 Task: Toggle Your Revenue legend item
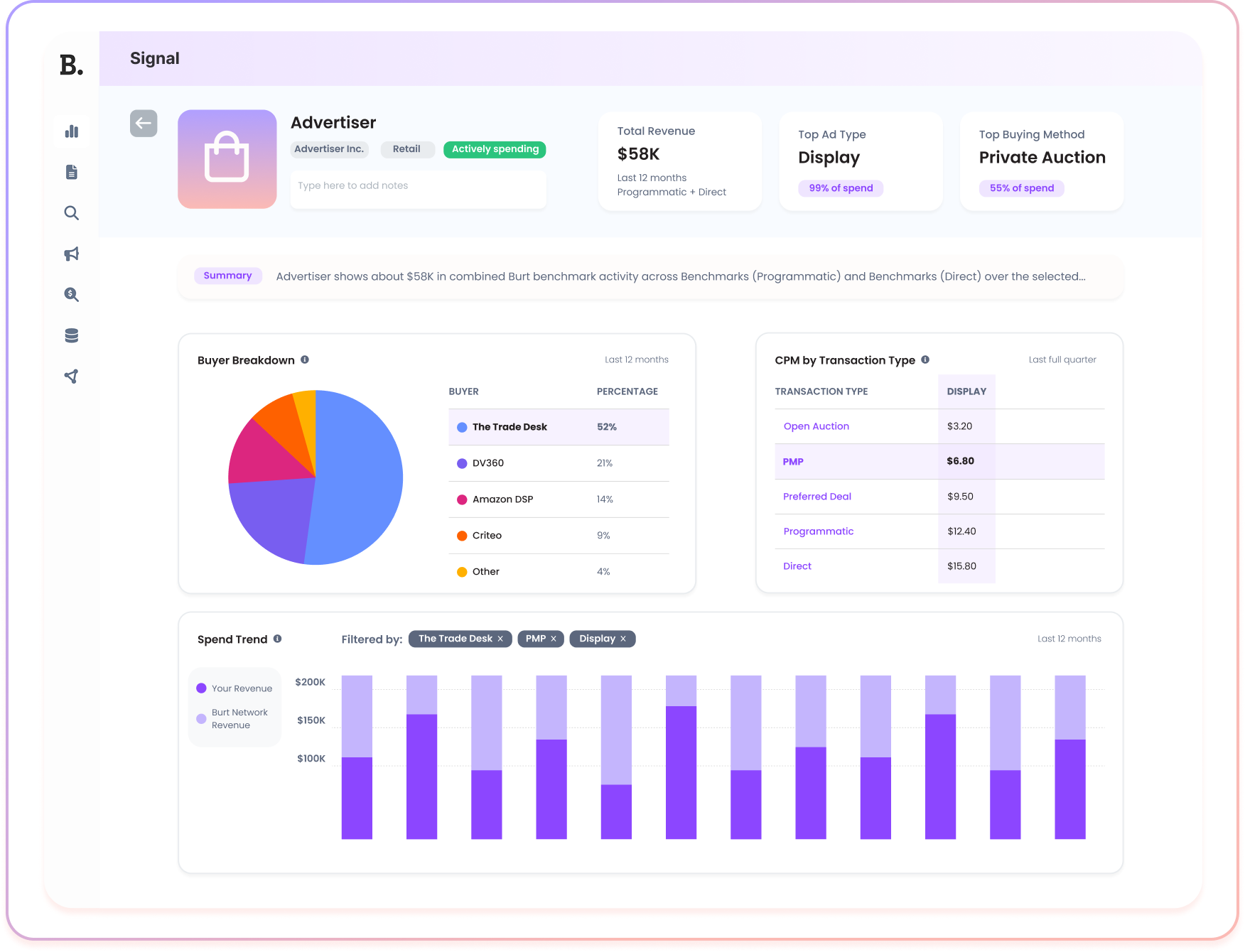tap(235, 688)
